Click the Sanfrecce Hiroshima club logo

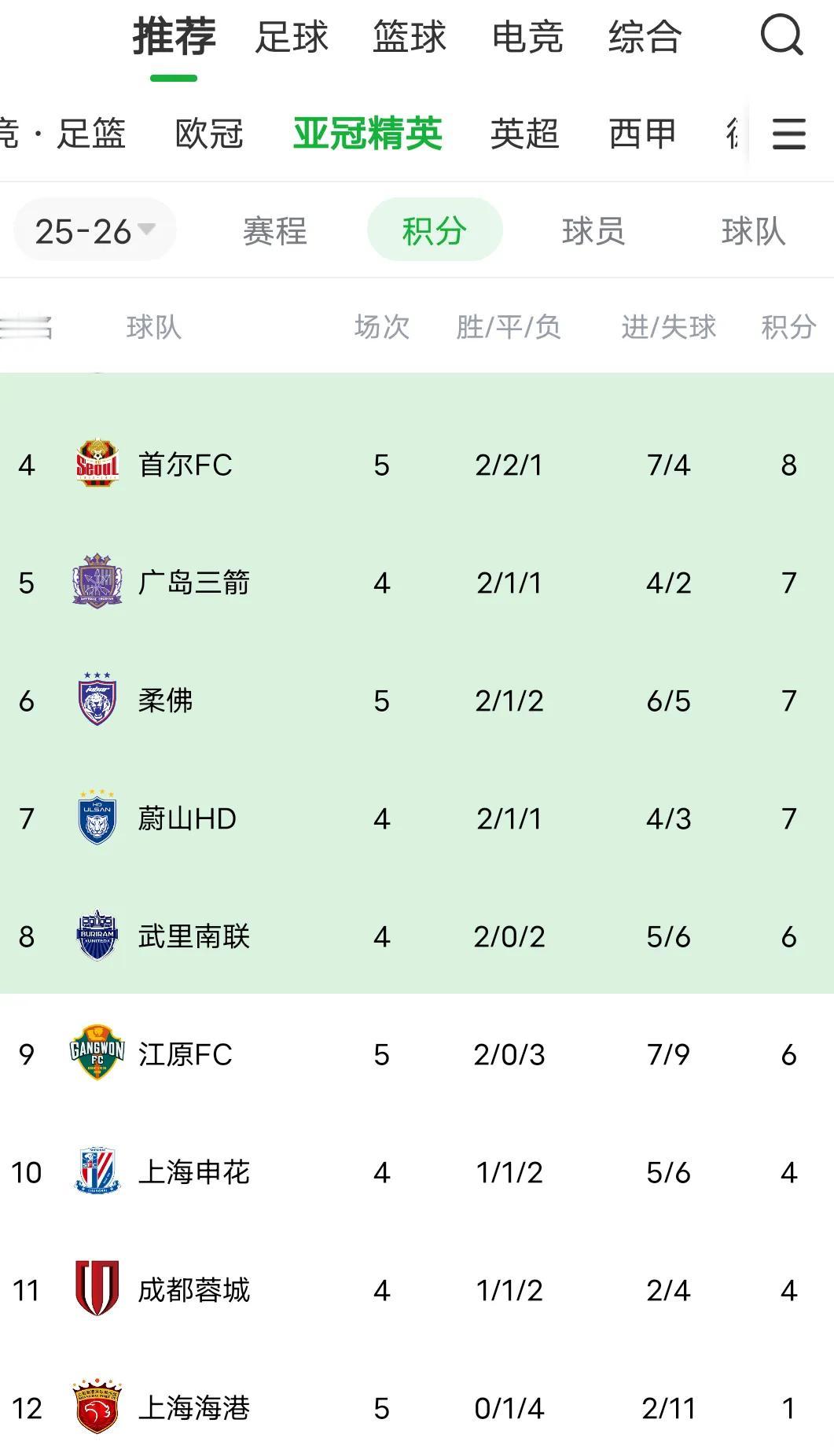coord(98,583)
